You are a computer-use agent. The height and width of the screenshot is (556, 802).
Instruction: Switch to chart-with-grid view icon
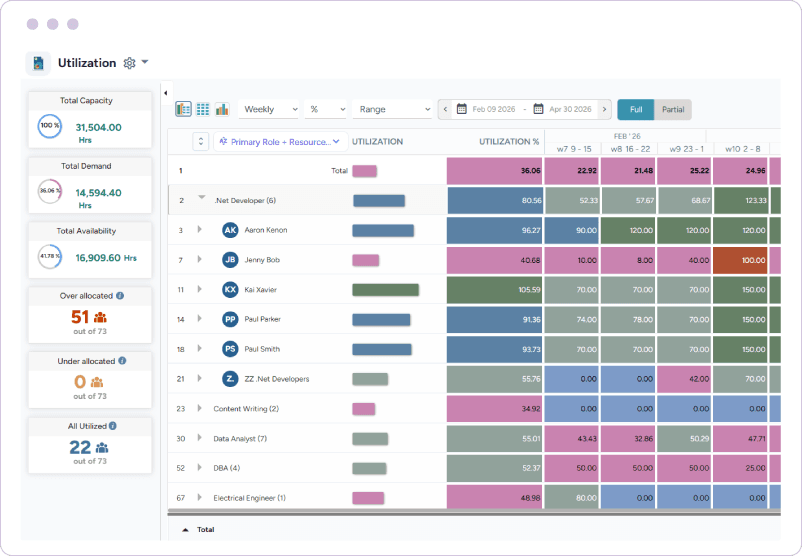click(x=184, y=109)
